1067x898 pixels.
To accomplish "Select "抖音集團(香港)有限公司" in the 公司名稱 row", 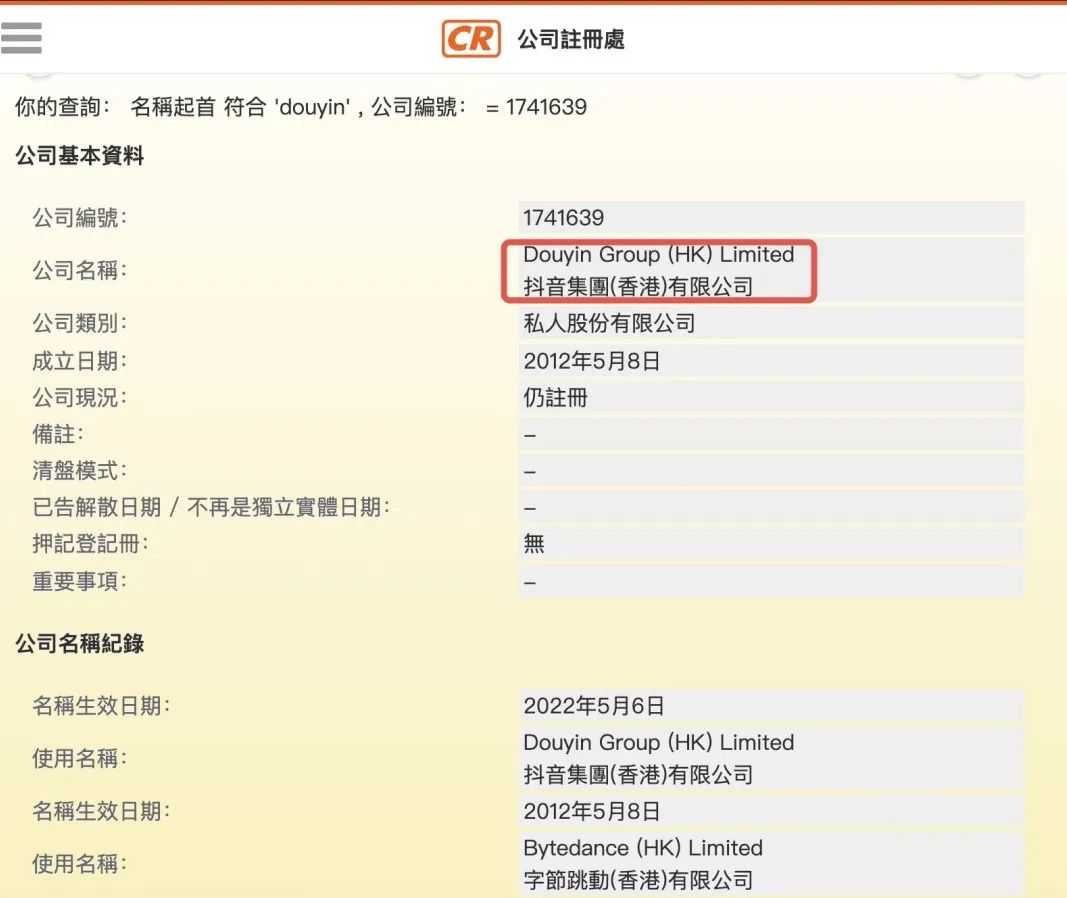I will pyautogui.click(x=638, y=286).
